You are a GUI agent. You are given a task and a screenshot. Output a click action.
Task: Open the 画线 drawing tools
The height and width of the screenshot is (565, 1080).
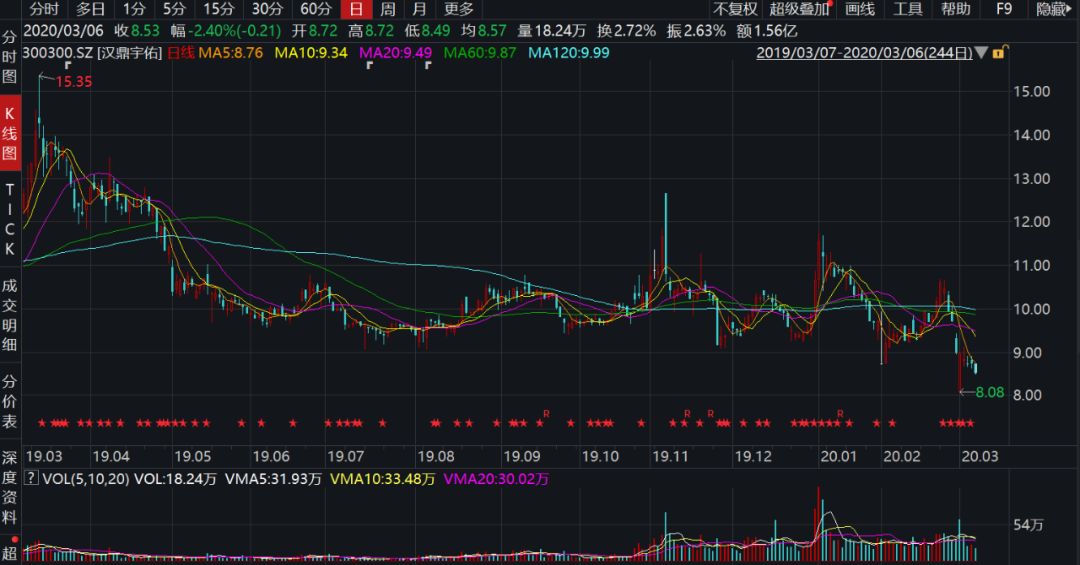(860, 9)
